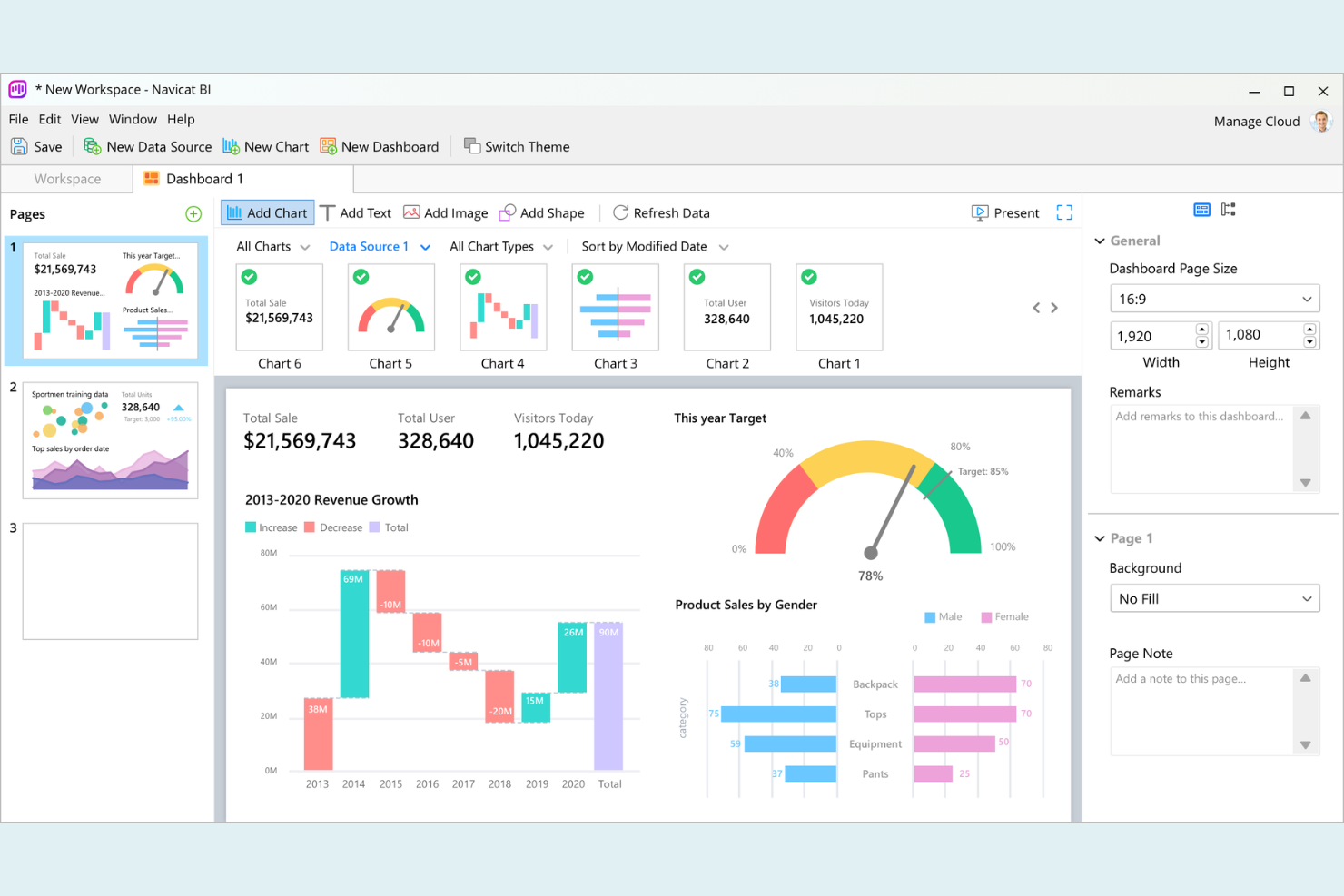The height and width of the screenshot is (896, 1344).
Task: Select the Chart 3 bar thumbnail
Action: [x=615, y=308]
